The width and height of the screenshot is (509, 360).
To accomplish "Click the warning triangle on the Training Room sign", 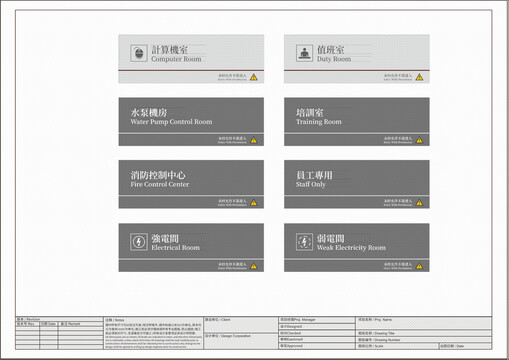I will (419, 140).
